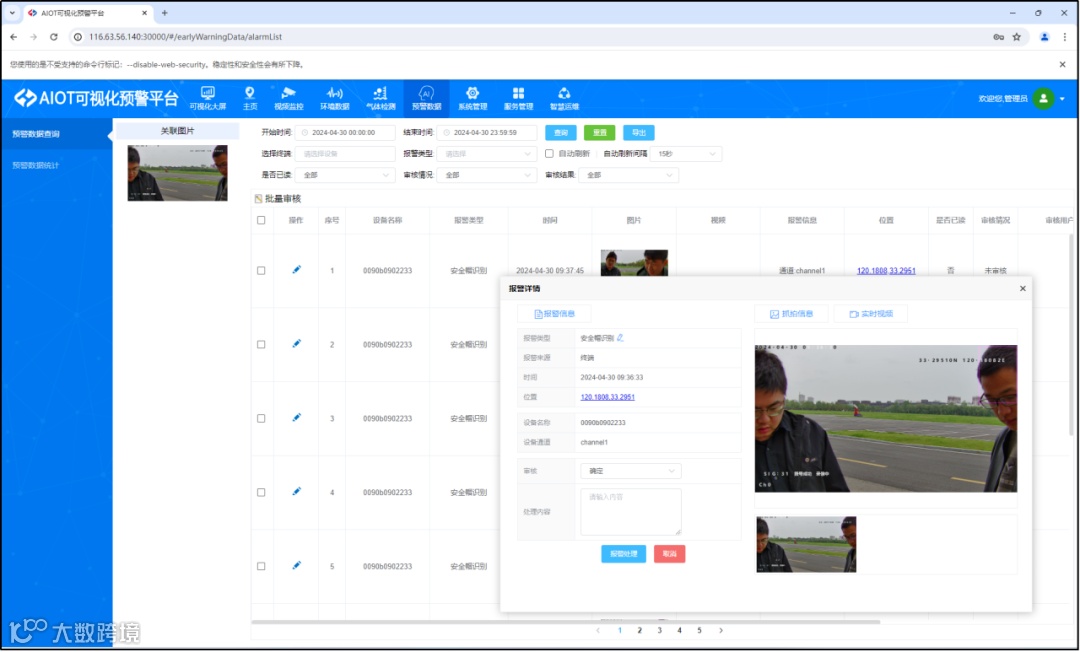Check the row 3 checkbox
The height and width of the screenshot is (652, 1080).
tap(261, 418)
